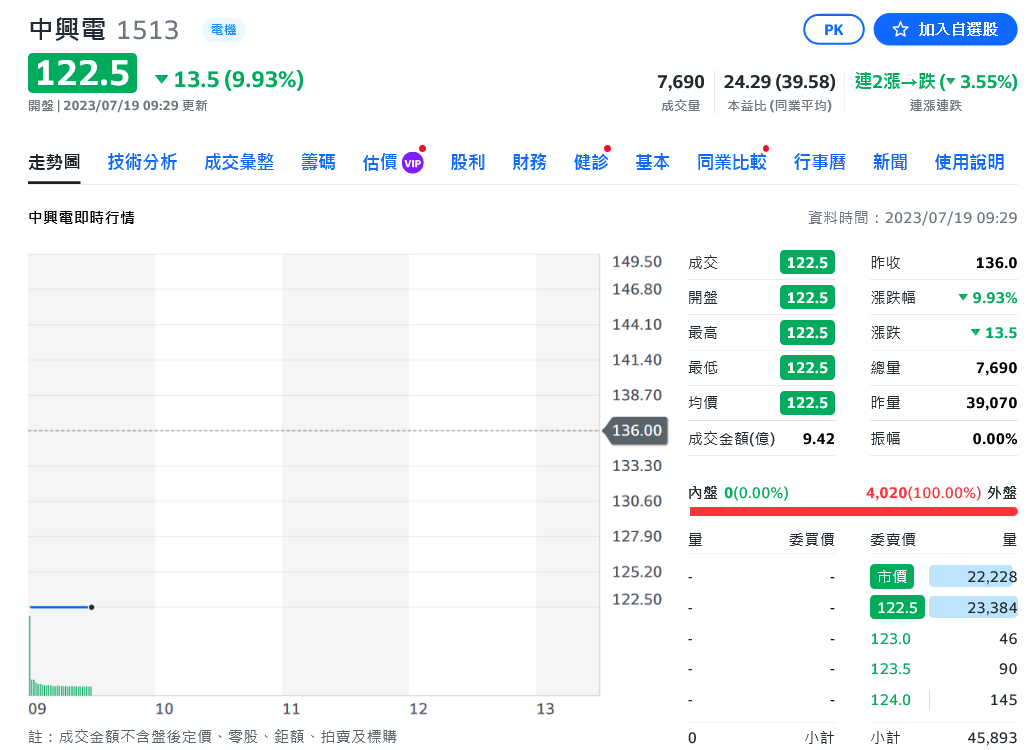Switch to the 成交彙整 tab
The height and width of the screenshot is (750, 1028).
click(239, 162)
